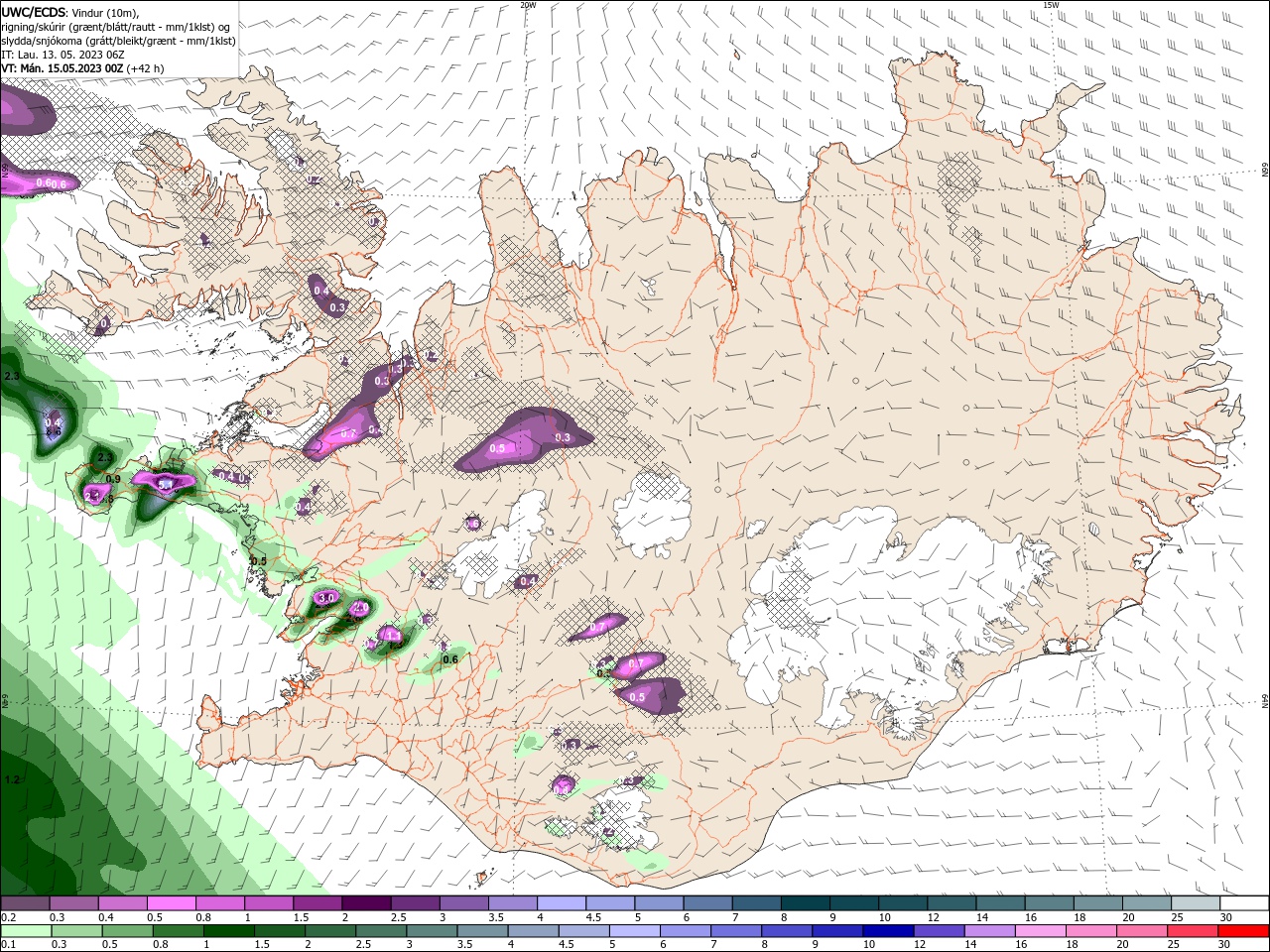Click the '15W' longitude label

[1051, 5]
